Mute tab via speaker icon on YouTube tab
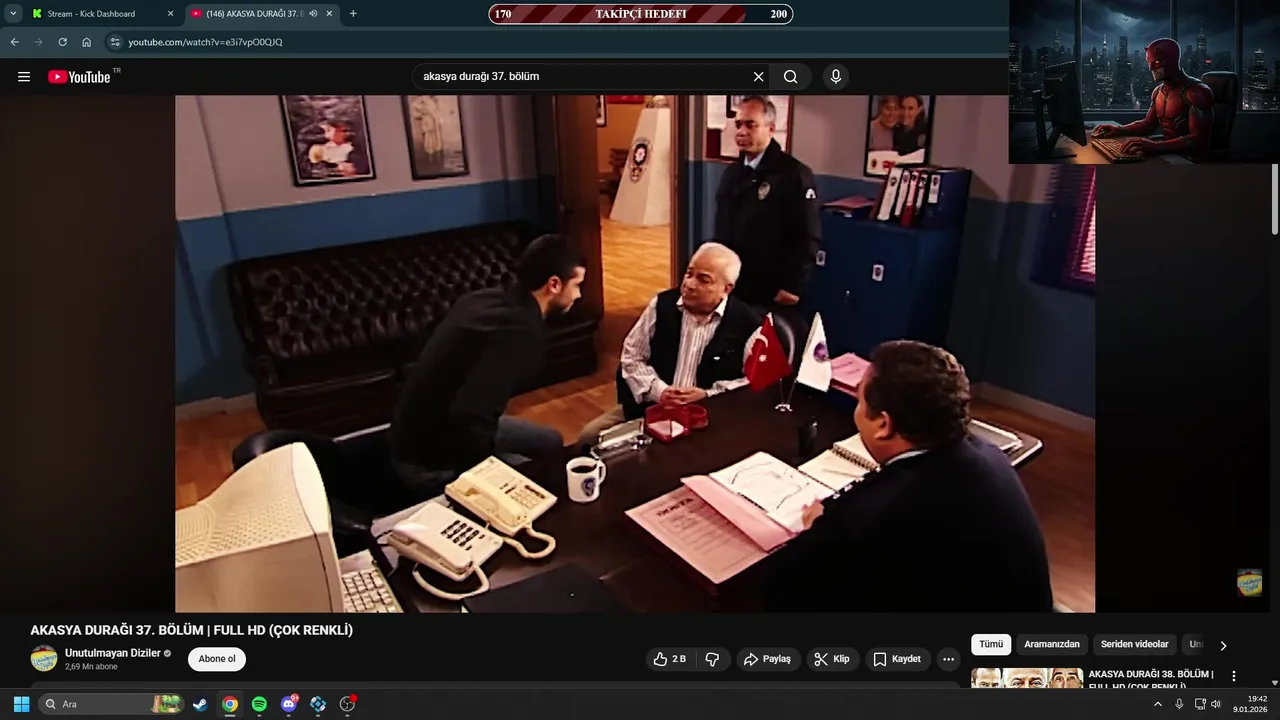The height and width of the screenshot is (720, 1280). pos(314,14)
